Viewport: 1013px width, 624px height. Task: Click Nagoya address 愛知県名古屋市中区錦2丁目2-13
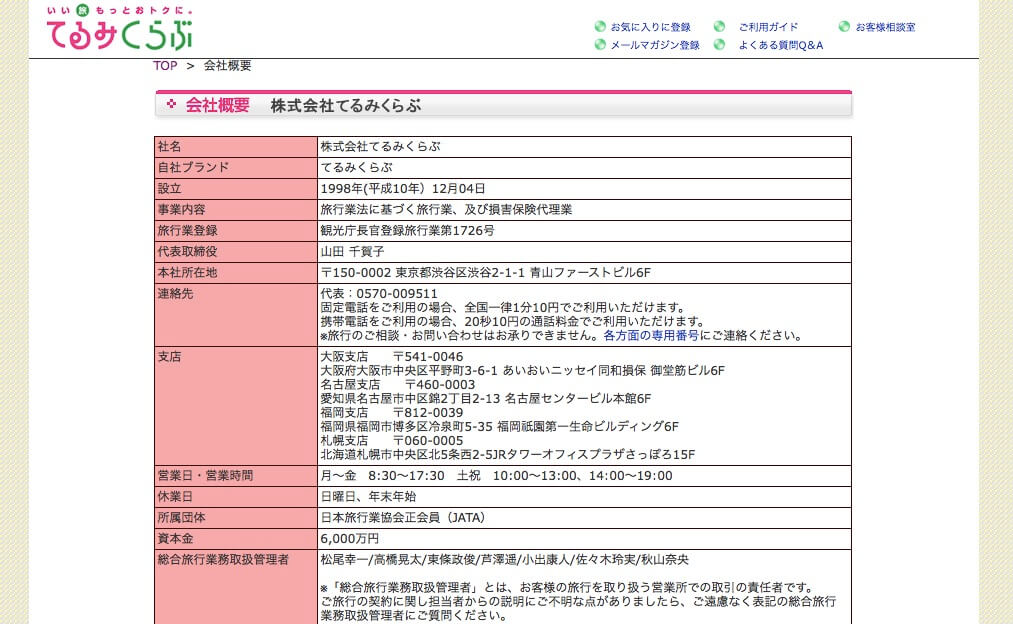point(486,399)
